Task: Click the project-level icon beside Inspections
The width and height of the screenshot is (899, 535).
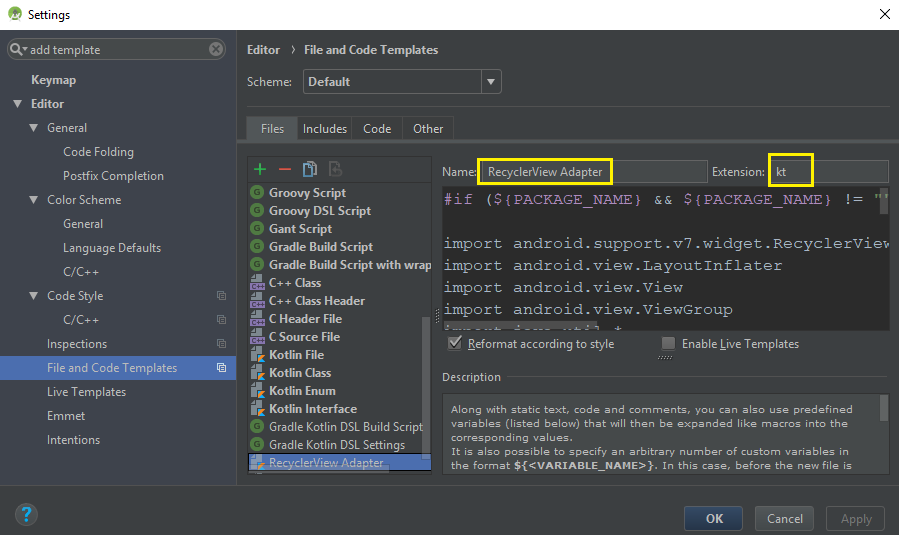Action: click(221, 343)
